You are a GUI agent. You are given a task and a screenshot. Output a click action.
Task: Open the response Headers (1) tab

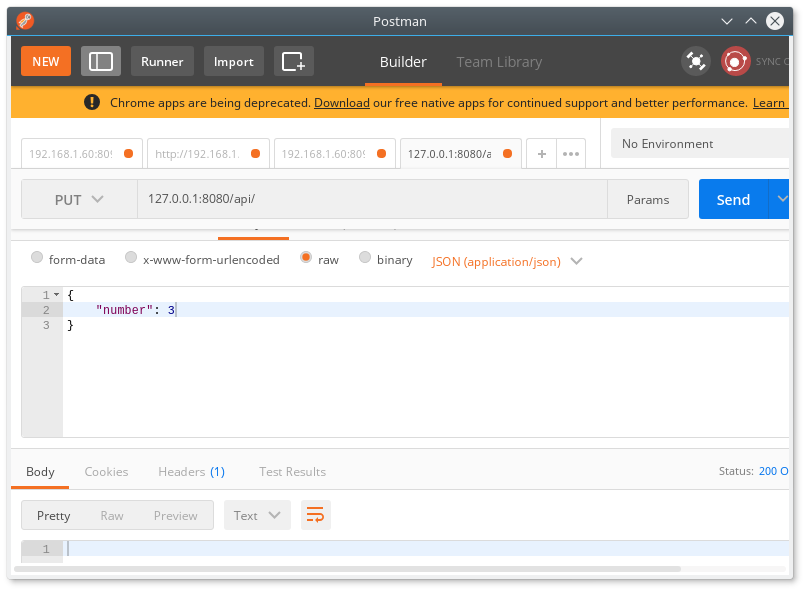(191, 472)
